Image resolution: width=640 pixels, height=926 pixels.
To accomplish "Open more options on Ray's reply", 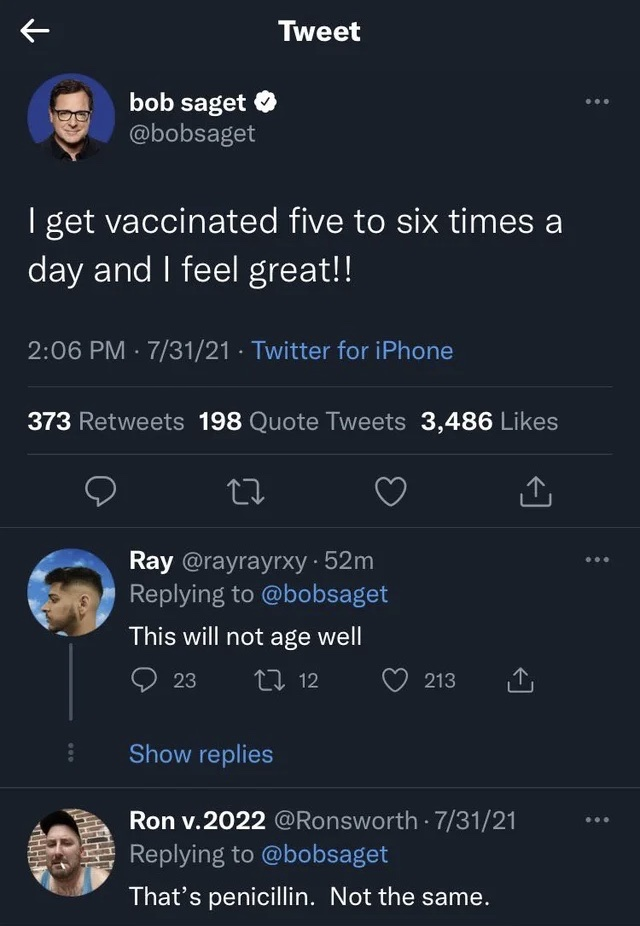I will coord(598,561).
